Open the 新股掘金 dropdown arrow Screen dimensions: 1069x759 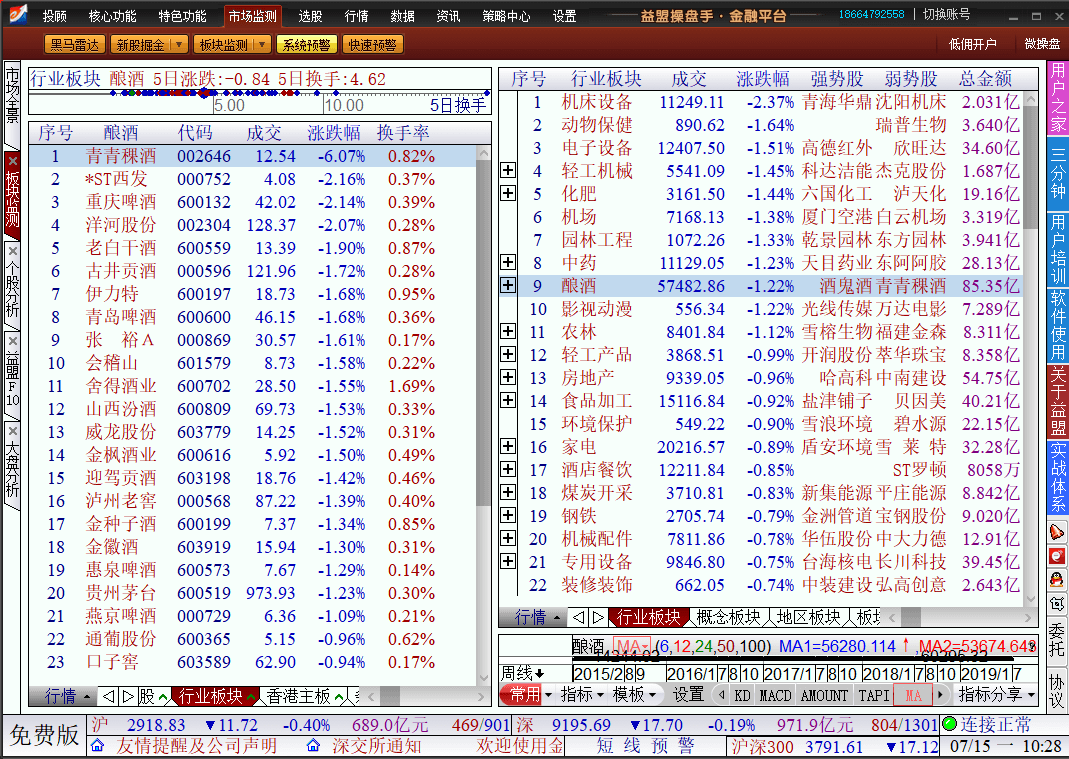click(179, 45)
